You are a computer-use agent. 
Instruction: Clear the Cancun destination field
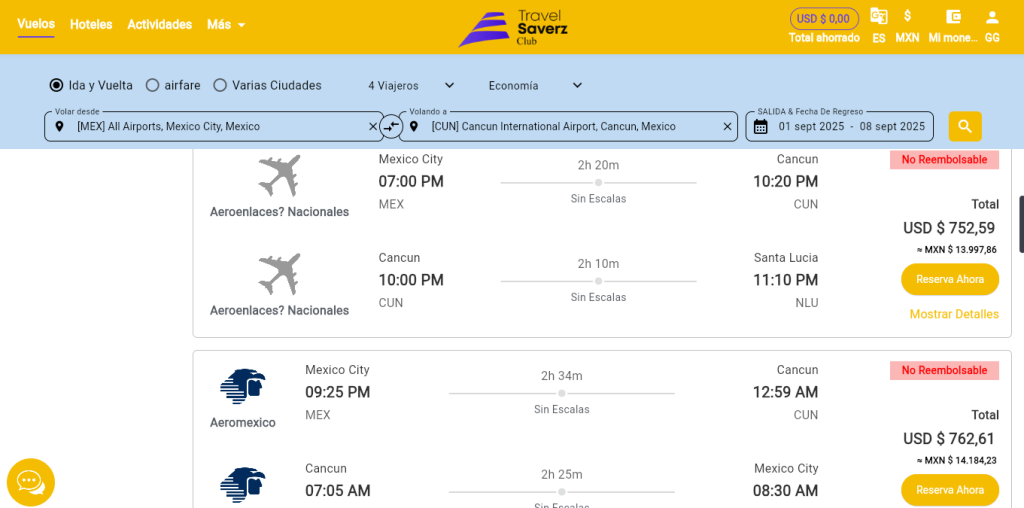(727, 127)
